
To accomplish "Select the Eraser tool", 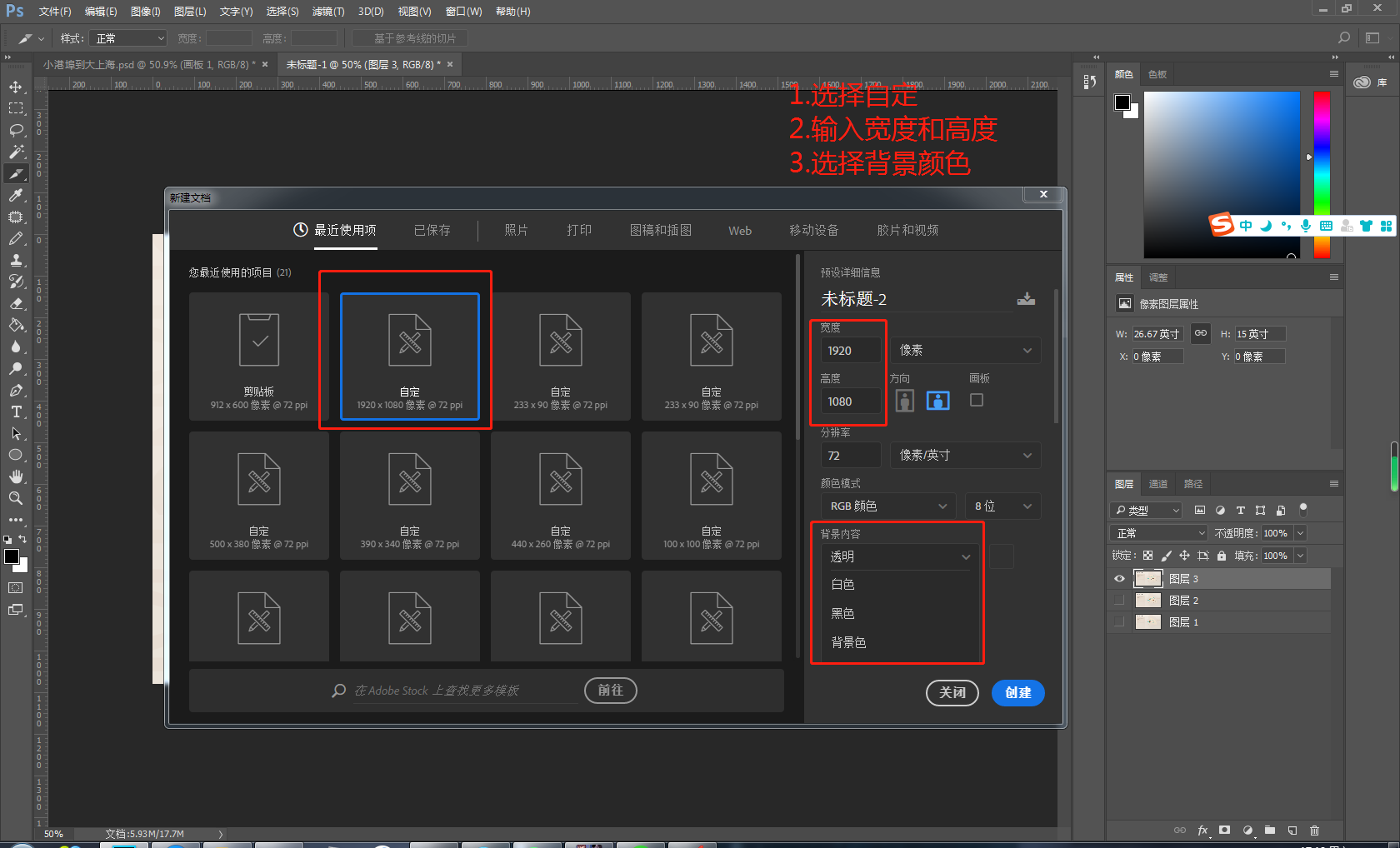I will pyautogui.click(x=16, y=303).
